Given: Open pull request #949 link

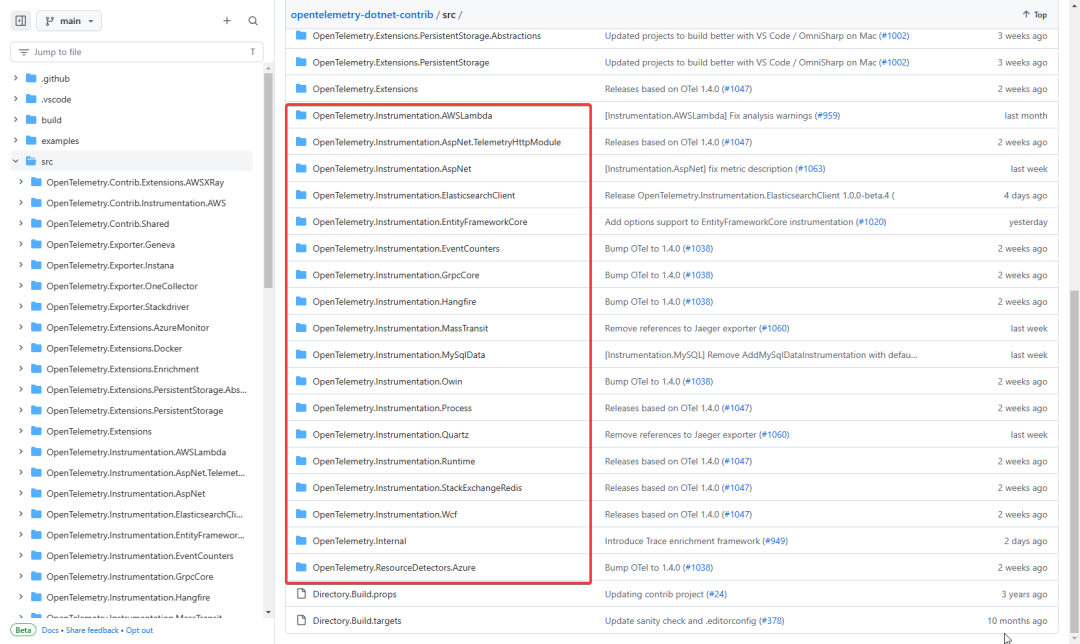Looking at the screenshot, I should [776, 541].
